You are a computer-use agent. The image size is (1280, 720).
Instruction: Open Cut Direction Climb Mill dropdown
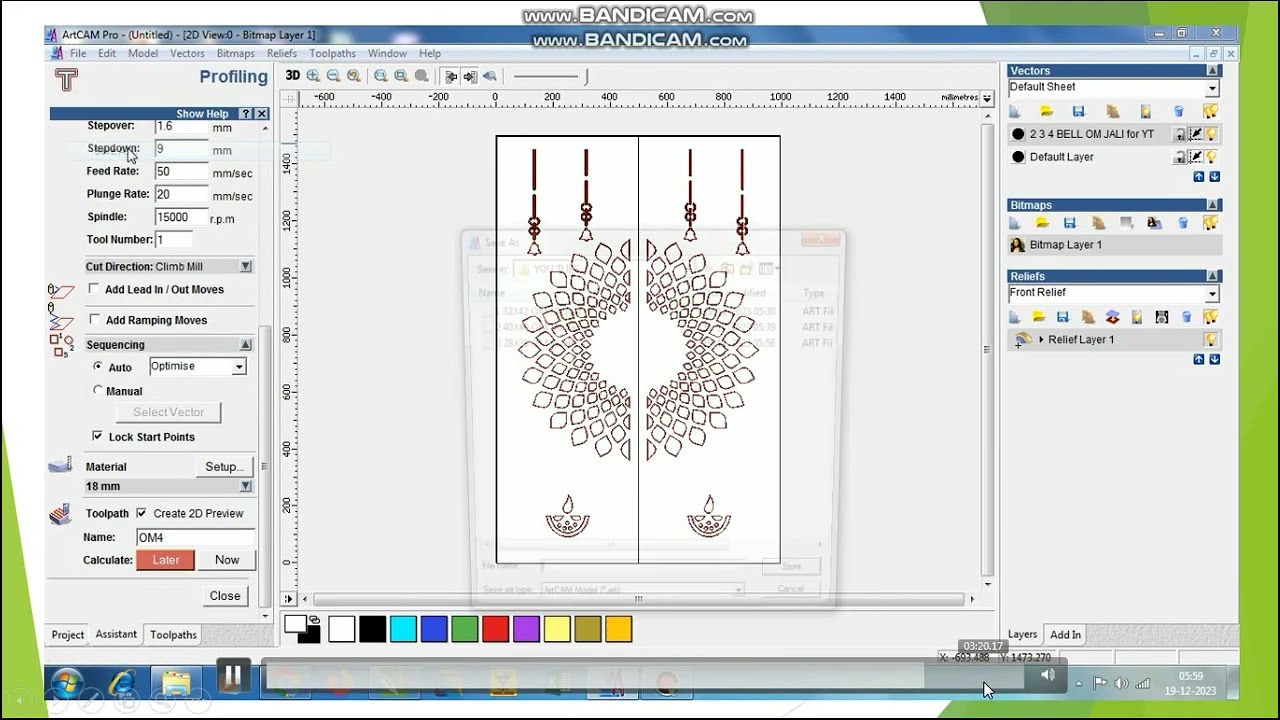pyautogui.click(x=245, y=267)
